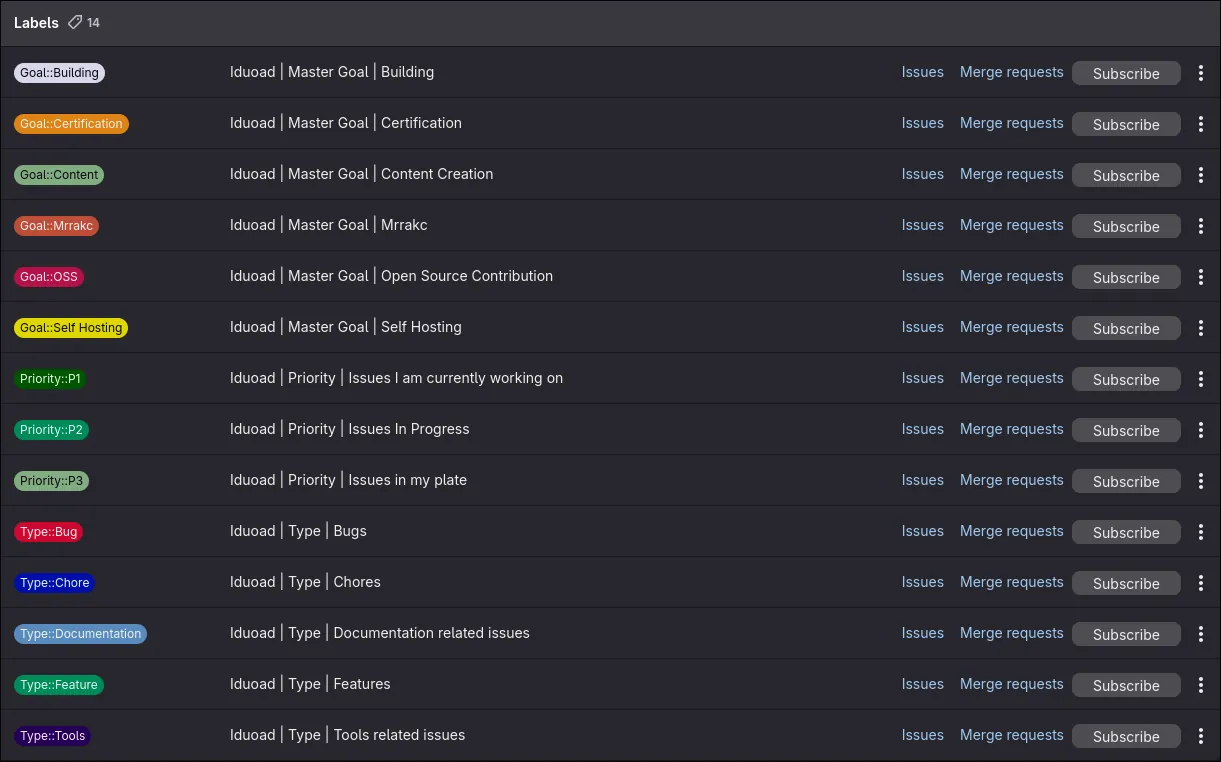Expand actions dropdown for Goal::OSS row
Image resolution: width=1221 pixels, height=762 pixels.
click(x=1201, y=277)
